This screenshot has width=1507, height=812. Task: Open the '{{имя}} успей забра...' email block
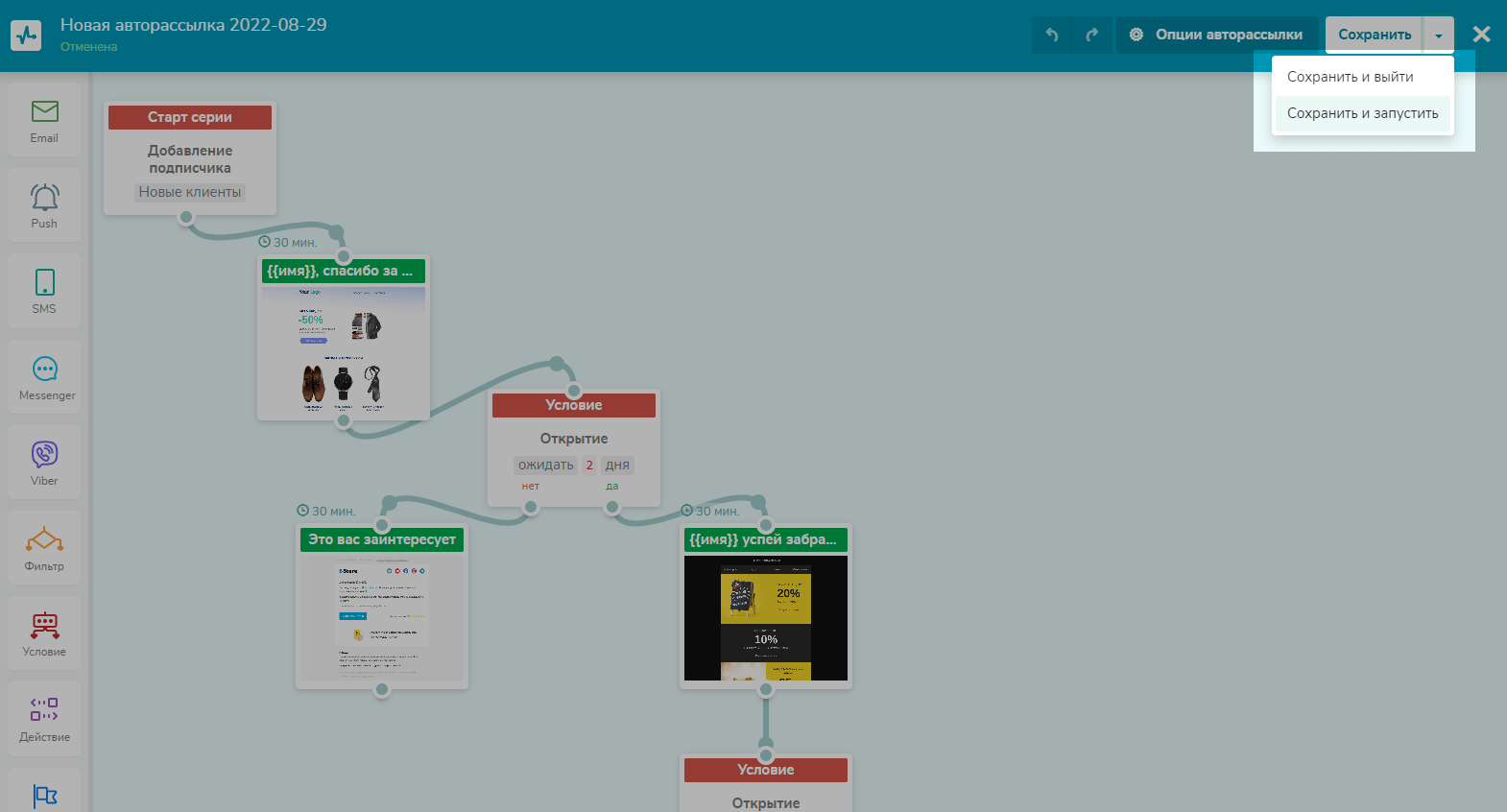coord(766,539)
